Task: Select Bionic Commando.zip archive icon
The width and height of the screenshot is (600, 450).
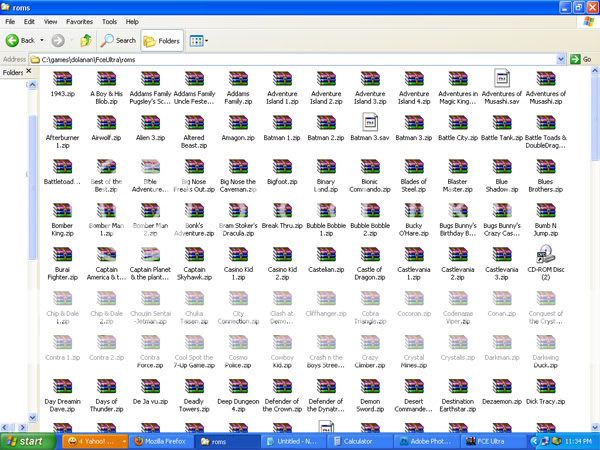Action: pyautogui.click(x=370, y=167)
